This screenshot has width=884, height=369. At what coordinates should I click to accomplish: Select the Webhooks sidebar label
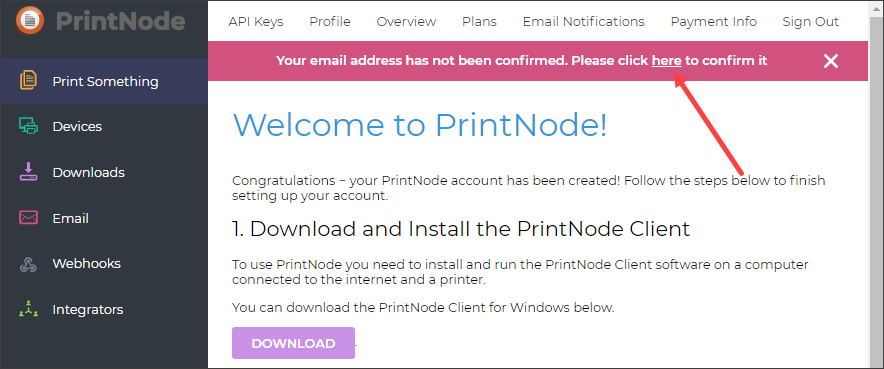coord(86,264)
